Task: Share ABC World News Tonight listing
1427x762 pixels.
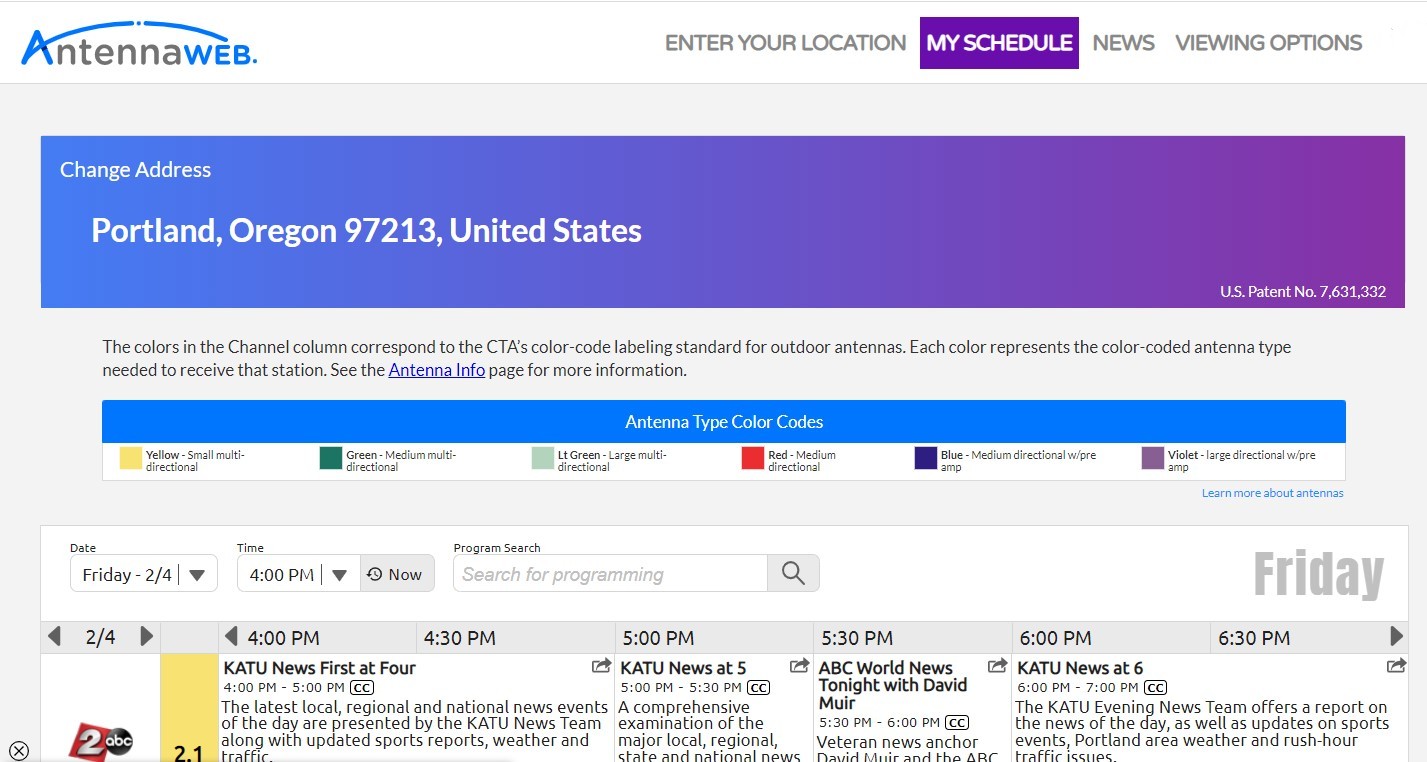Action: 997,666
